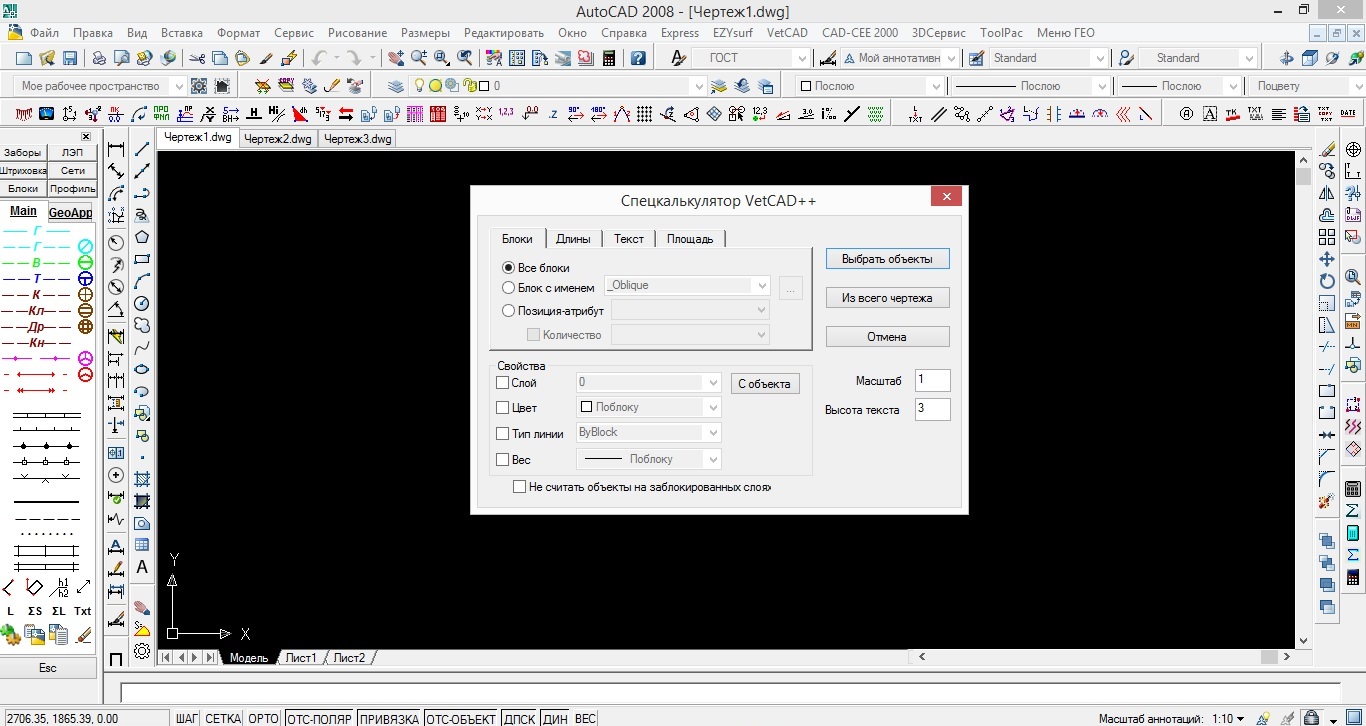Click the 'Из всего чертежа' button

click(x=887, y=298)
